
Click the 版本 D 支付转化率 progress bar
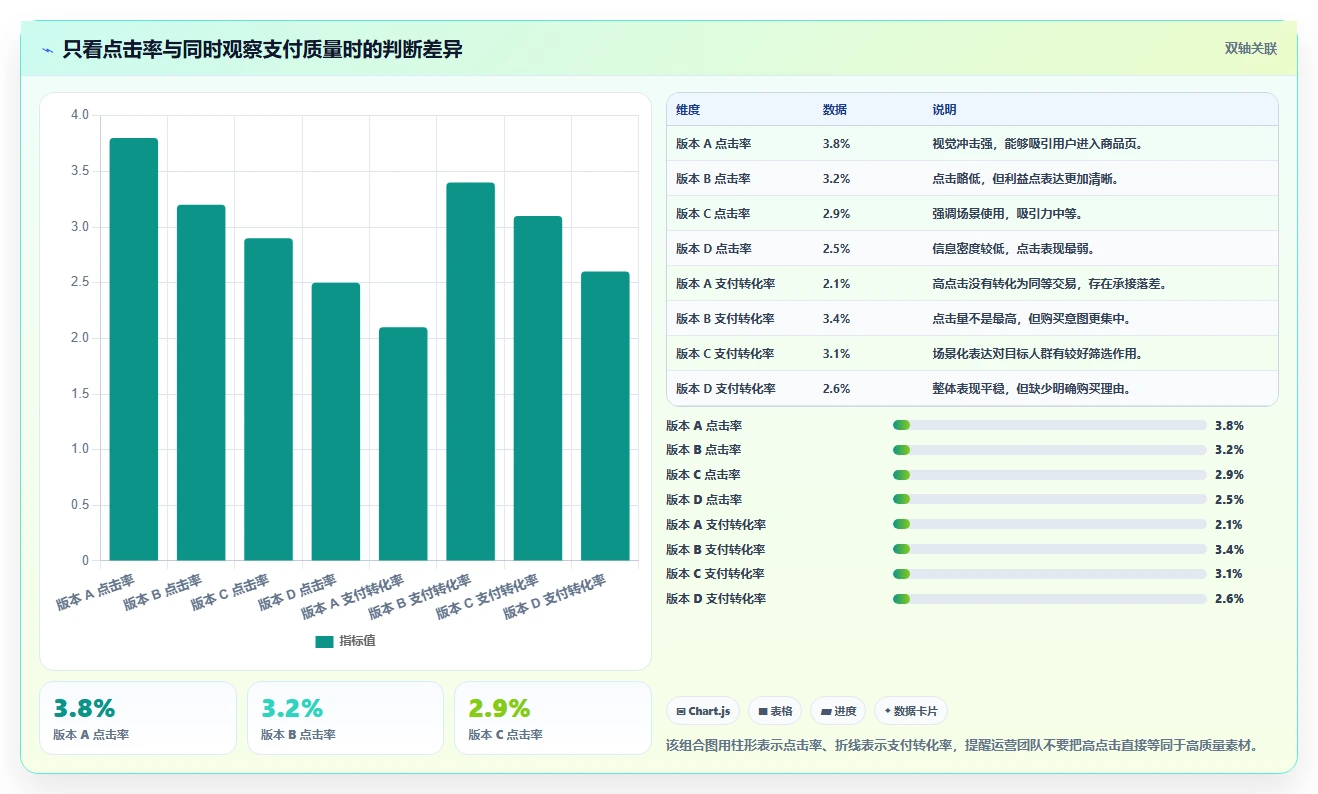(1050, 599)
